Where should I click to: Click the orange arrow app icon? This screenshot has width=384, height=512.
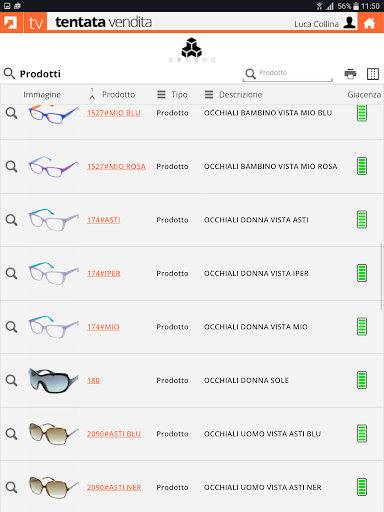pos(11,23)
